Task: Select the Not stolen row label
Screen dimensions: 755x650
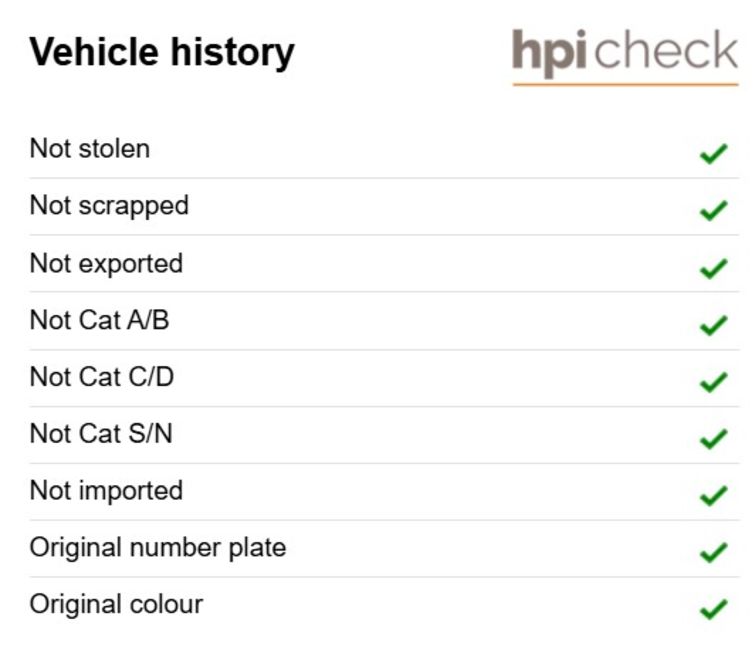Action: 90,148
